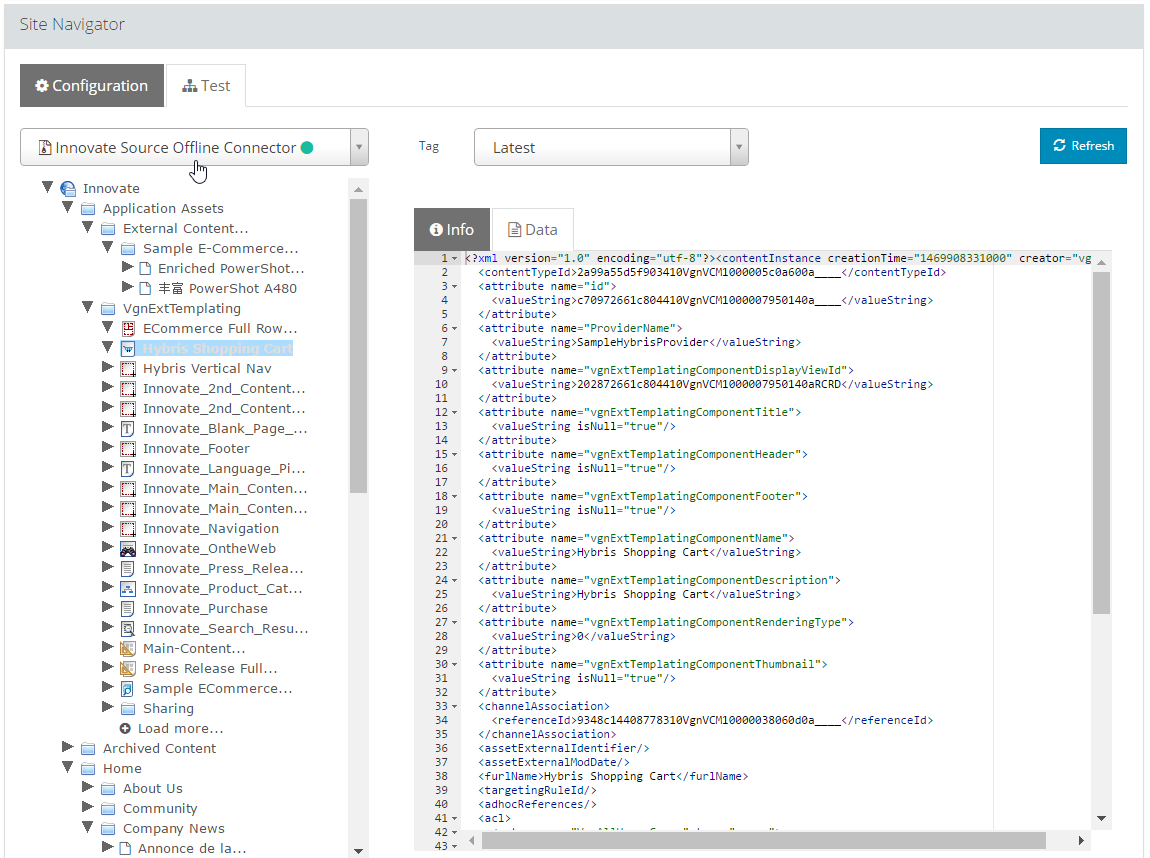The image size is (1150, 858).
Task: Select the 丰富 PowerShot A480 item
Action: [x=227, y=288]
